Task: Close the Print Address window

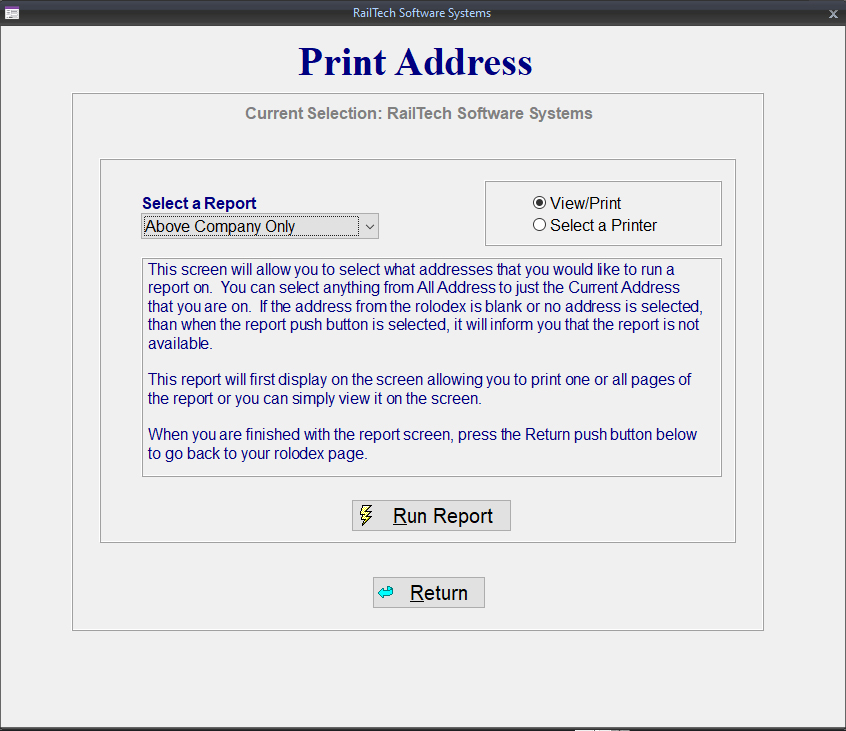Action: pos(833,13)
